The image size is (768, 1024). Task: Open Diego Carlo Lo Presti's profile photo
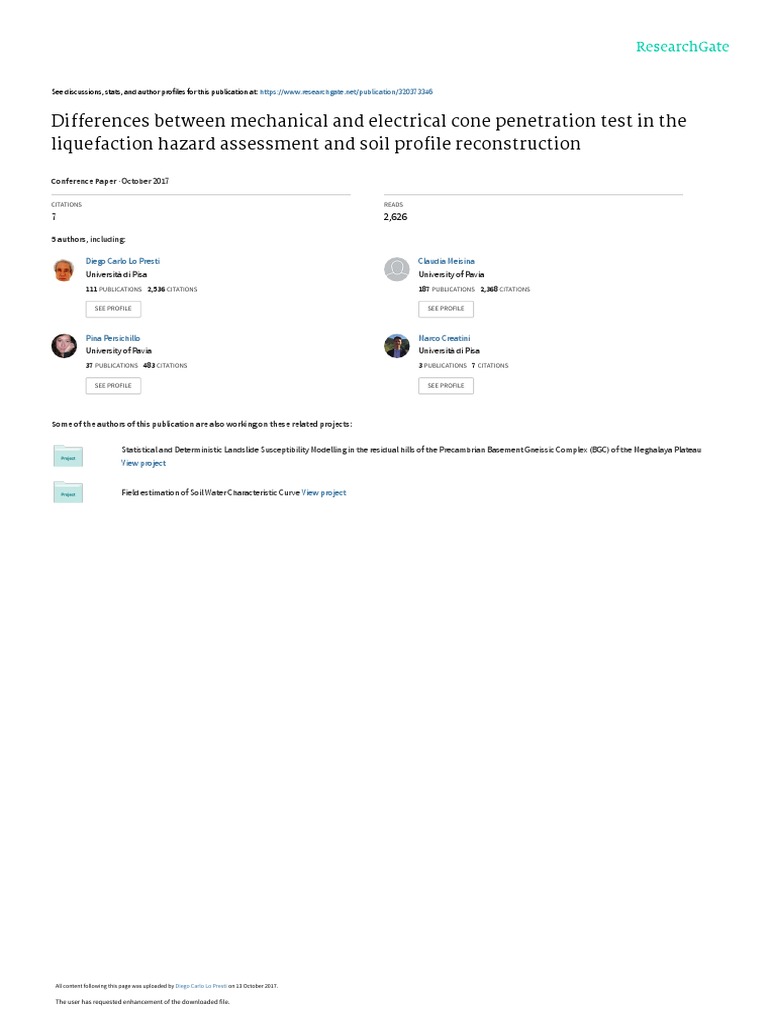pyautogui.click(x=63, y=270)
